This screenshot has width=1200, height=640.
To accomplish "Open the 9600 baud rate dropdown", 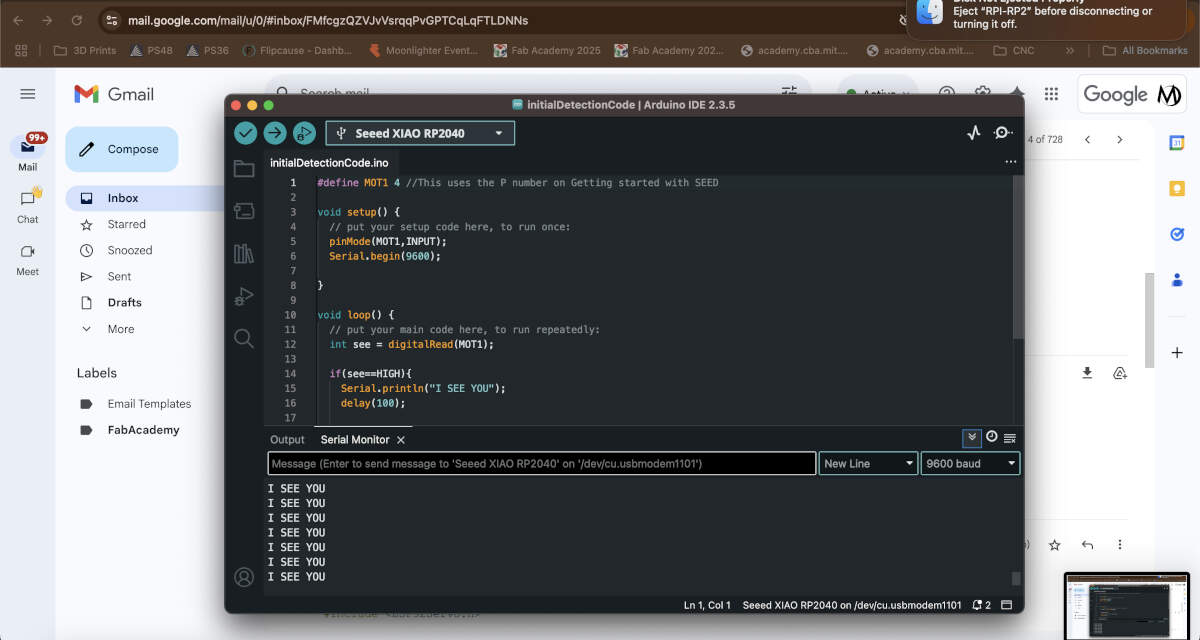I will click(x=970, y=464).
